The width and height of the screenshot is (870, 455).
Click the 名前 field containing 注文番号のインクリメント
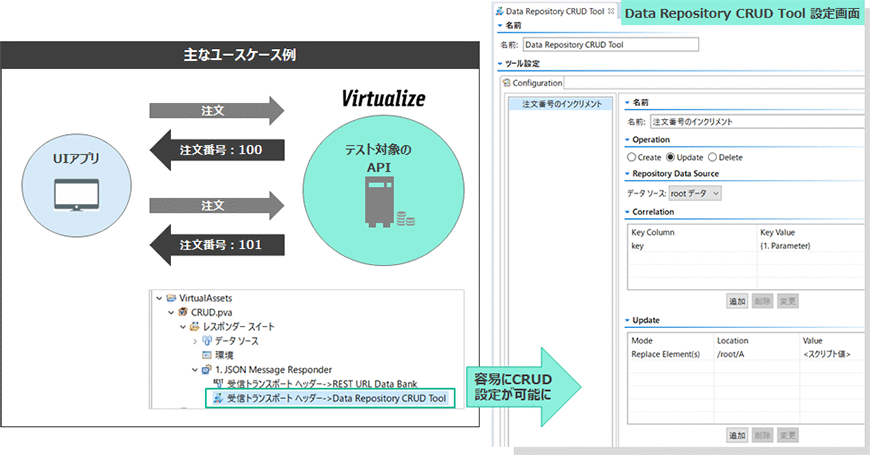pyautogui.click(x=757, y=122)
